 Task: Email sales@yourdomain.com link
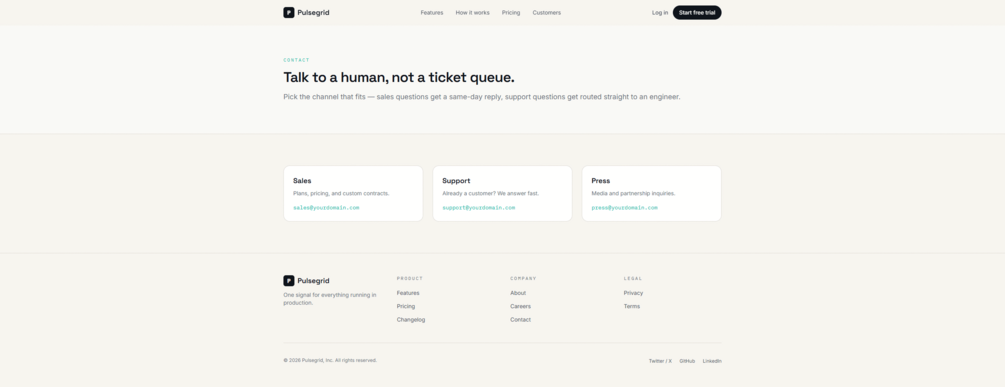click(326, 208)
